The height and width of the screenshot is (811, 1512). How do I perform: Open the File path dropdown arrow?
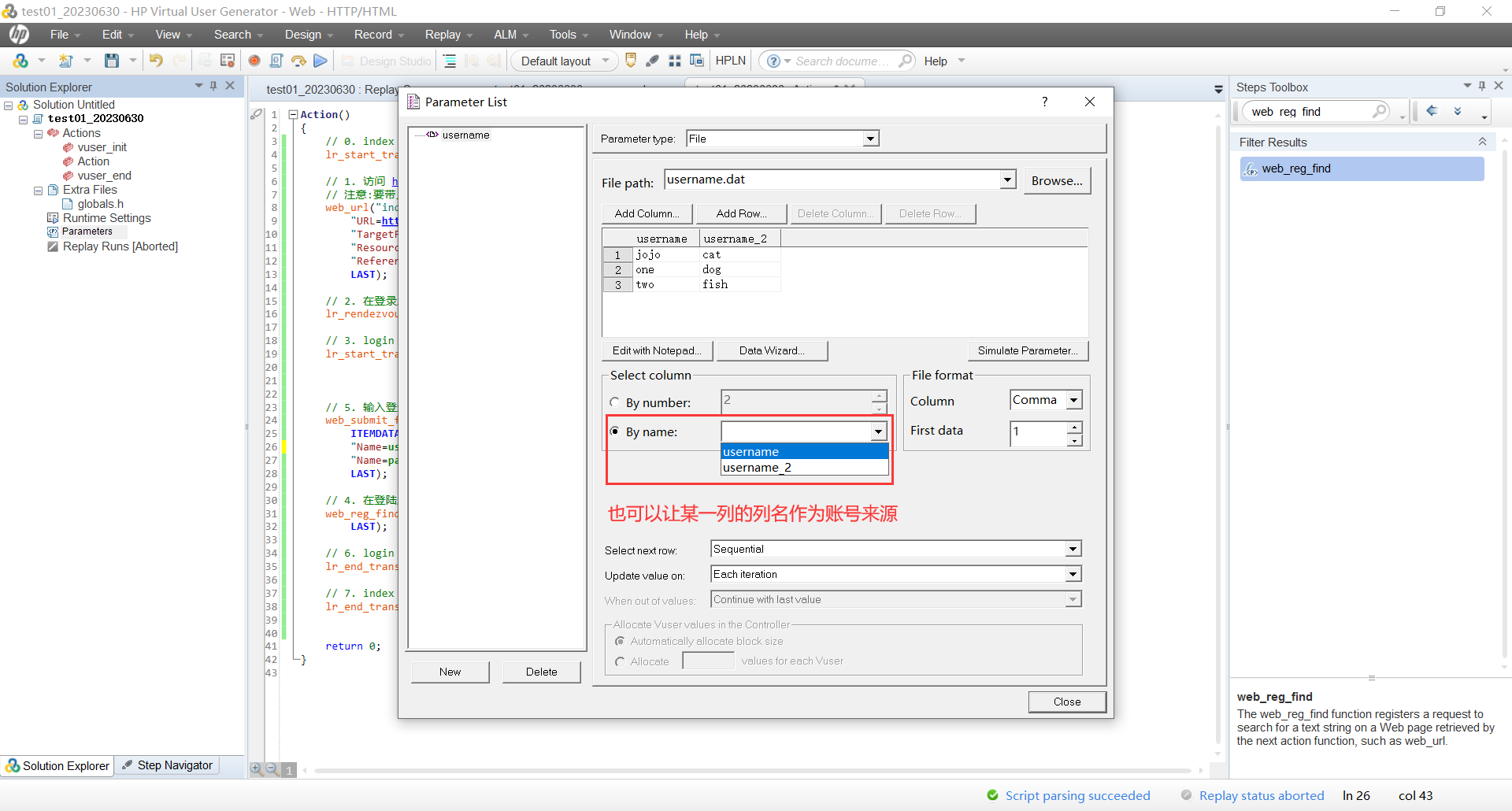[x=1008, y=180]
